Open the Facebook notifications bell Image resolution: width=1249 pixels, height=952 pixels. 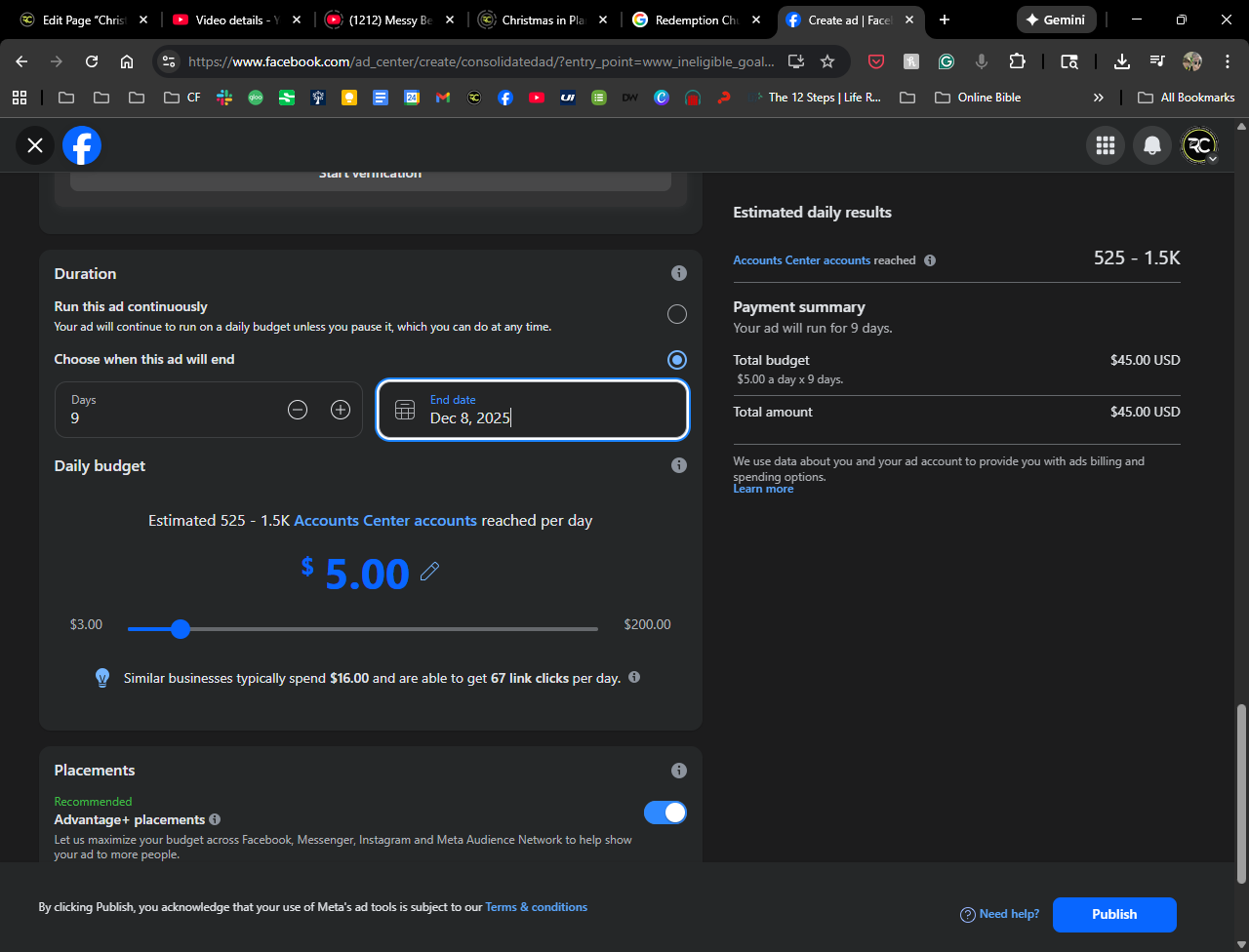click(1152, 145)
